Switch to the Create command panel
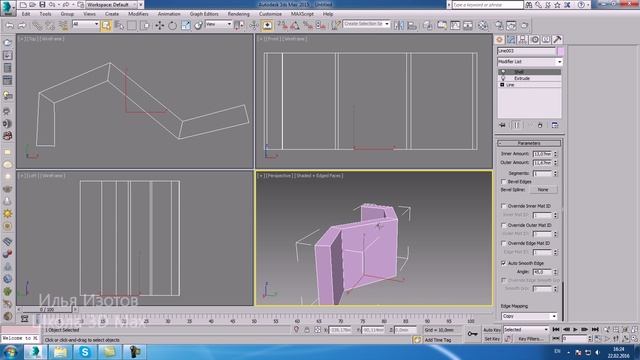Viewport: 640px width, 360px height. pyautogui.click(x=499, y=40)
